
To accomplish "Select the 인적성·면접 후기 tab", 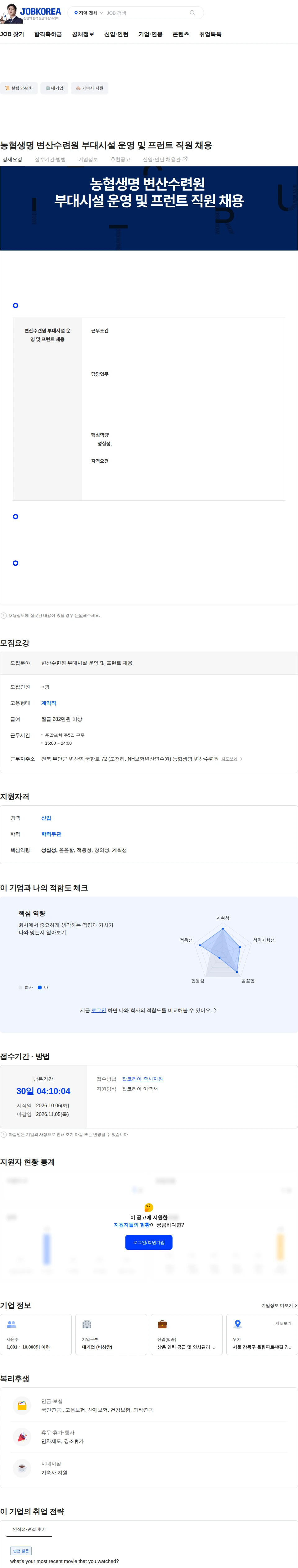I will coord(29,1529).
